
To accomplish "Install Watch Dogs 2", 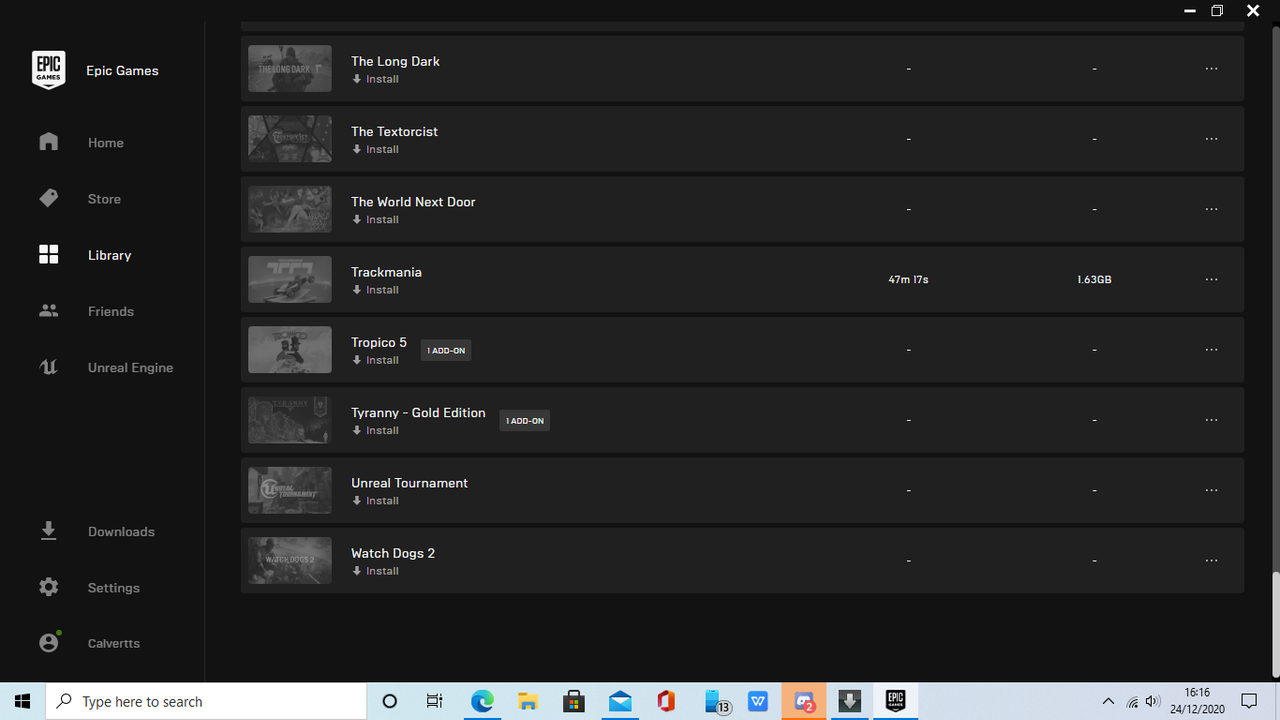I will click(x=375, y=571).
